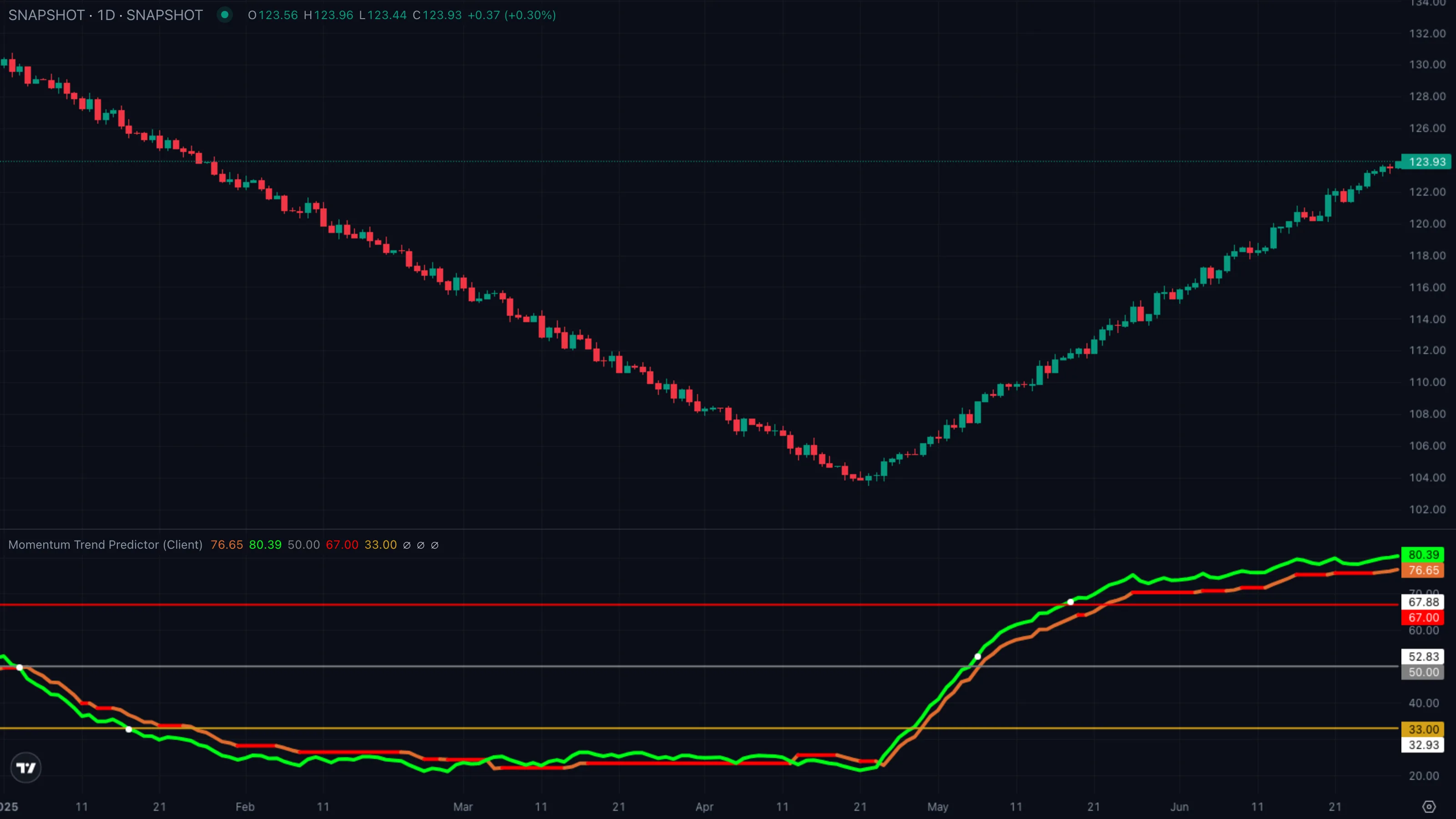Viewport: 1456px width, 819px height.
Task: Click the gray 50.00 level label
Action: click(1423, 672)
